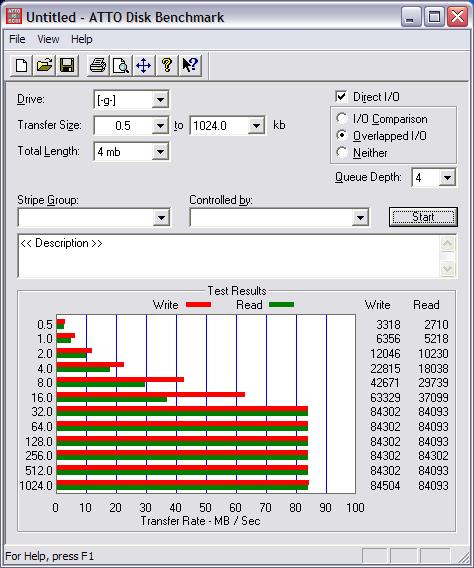The image size is (474, 568).
Task: Open the File menu
Action: [17, 39]
